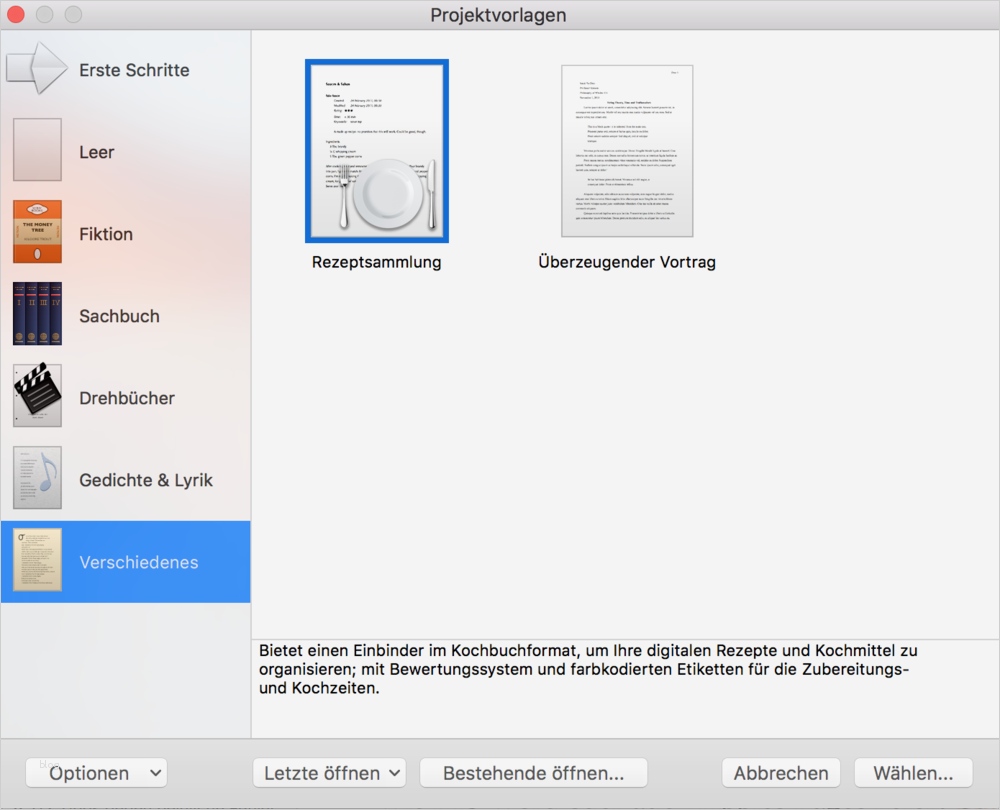
Task: Expand the Letzte öffnen dropdown
Action: [329, 773]
